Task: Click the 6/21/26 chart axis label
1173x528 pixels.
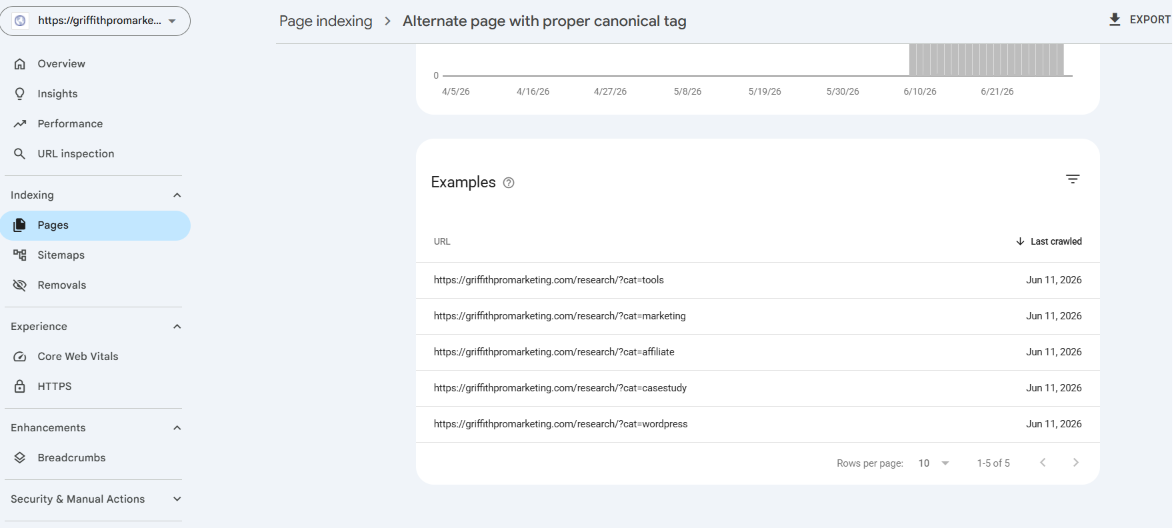Action: click(997, 92)
